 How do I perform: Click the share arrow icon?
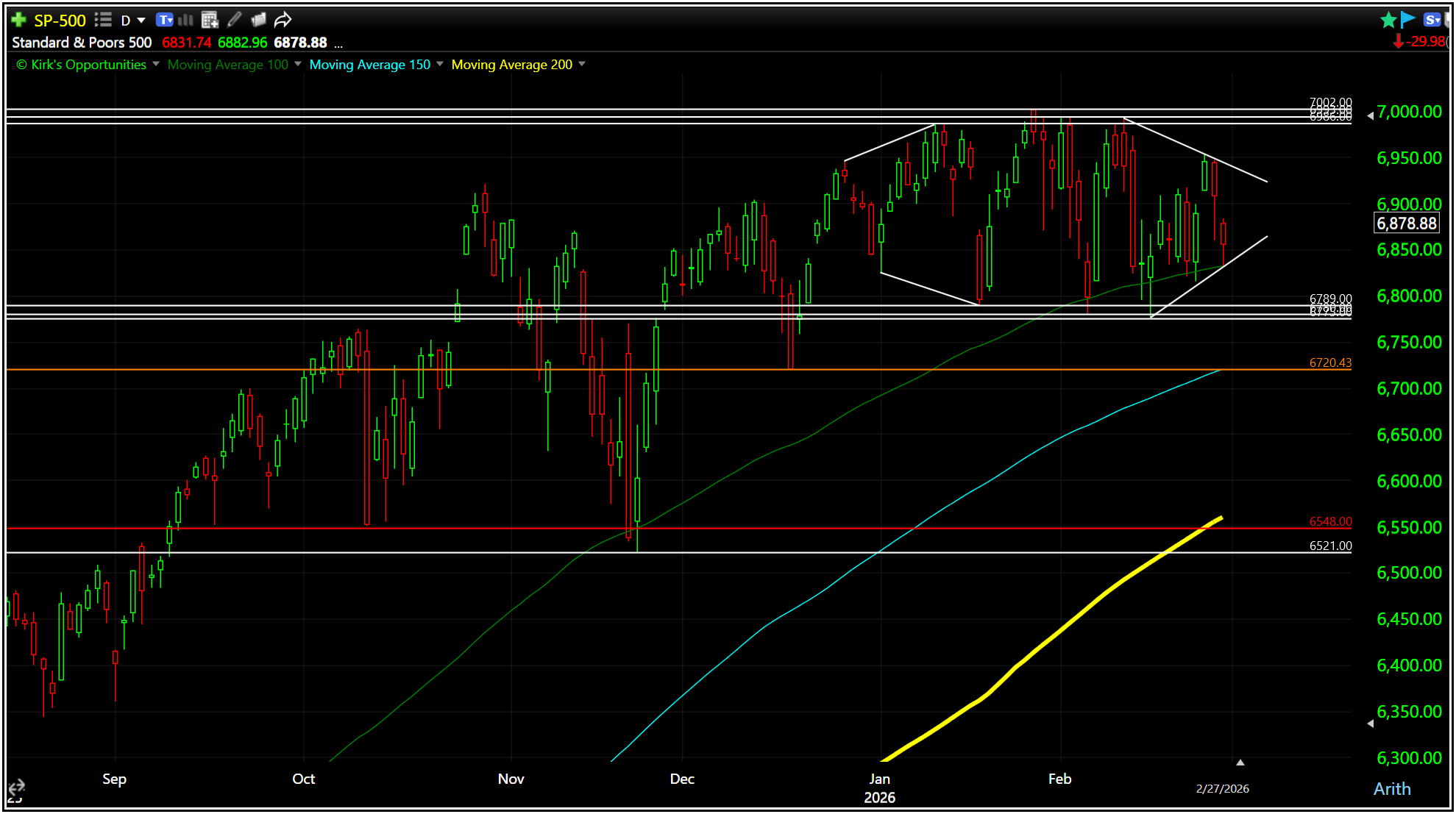coord(283,20)
